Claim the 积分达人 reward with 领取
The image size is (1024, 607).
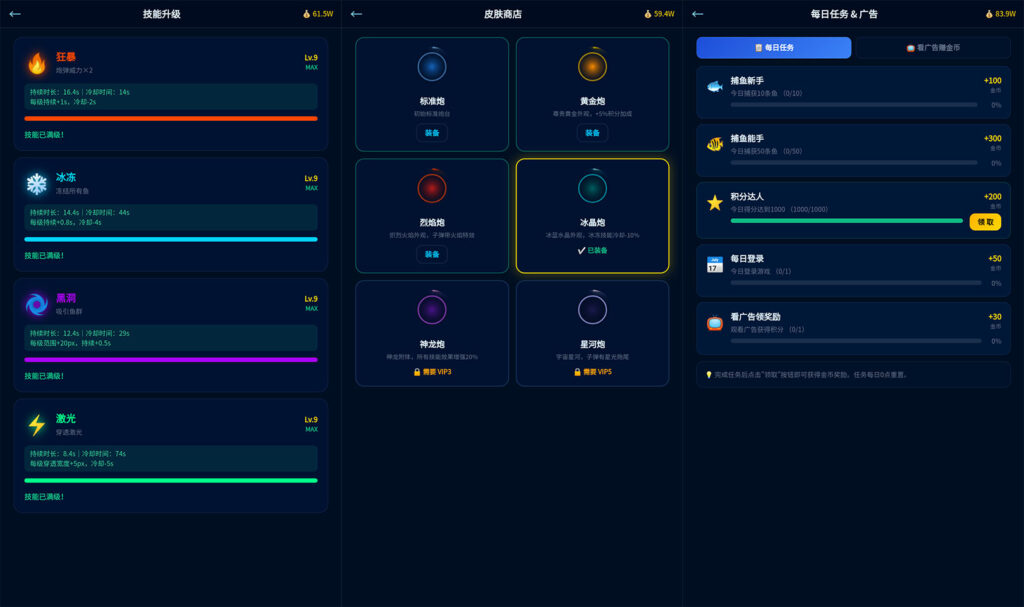[985, 222]
